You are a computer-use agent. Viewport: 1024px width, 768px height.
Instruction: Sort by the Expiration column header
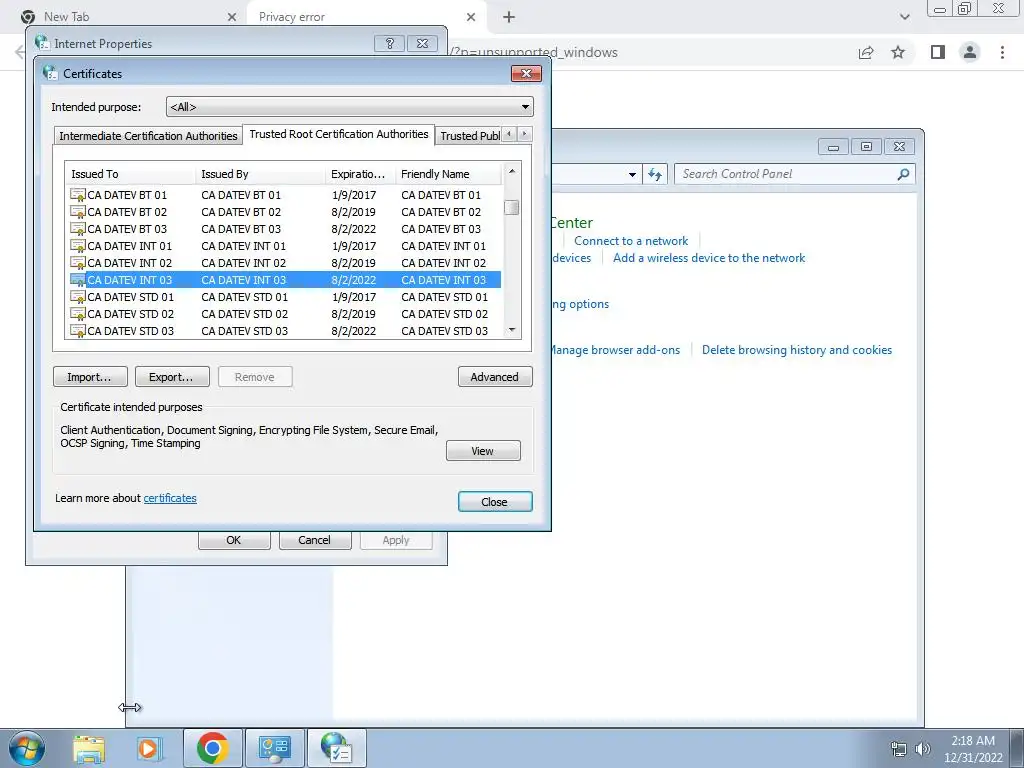360,174
